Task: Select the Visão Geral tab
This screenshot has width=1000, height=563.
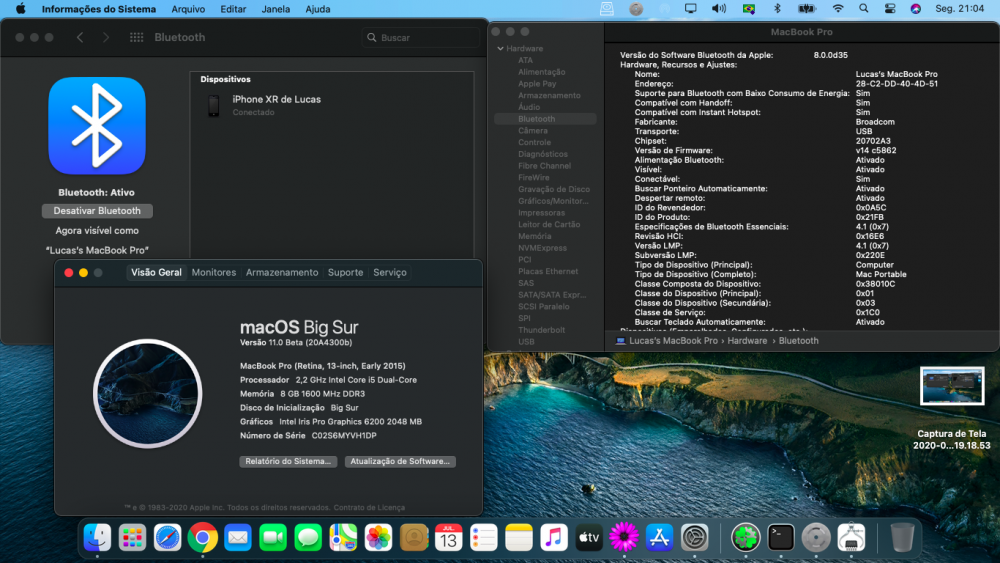Action: coord(156,272)
